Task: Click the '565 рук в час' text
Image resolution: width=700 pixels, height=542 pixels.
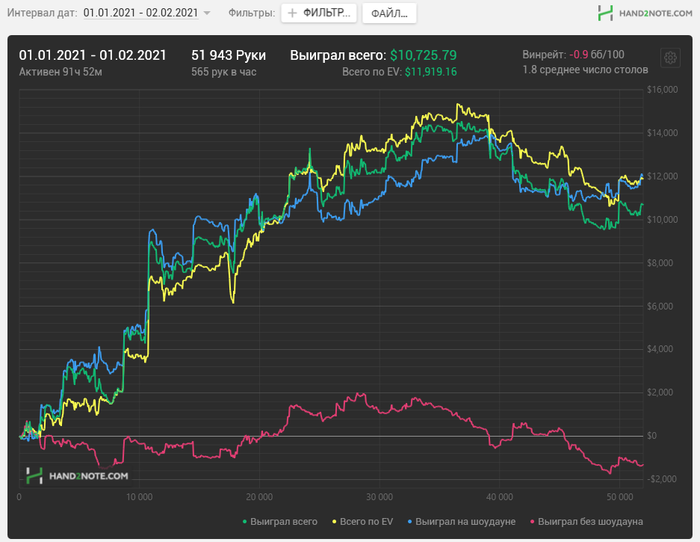Action: coord(224,72)
